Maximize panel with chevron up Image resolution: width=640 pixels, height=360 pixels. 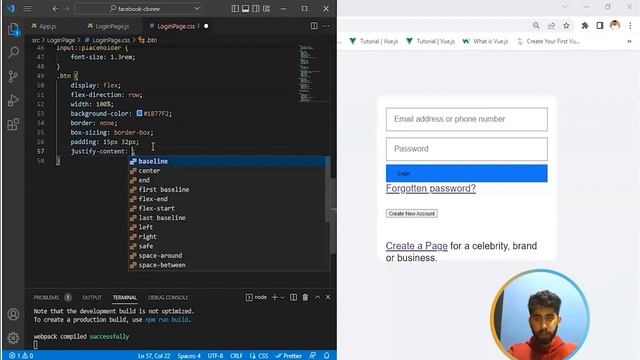(x=317, y=298)
